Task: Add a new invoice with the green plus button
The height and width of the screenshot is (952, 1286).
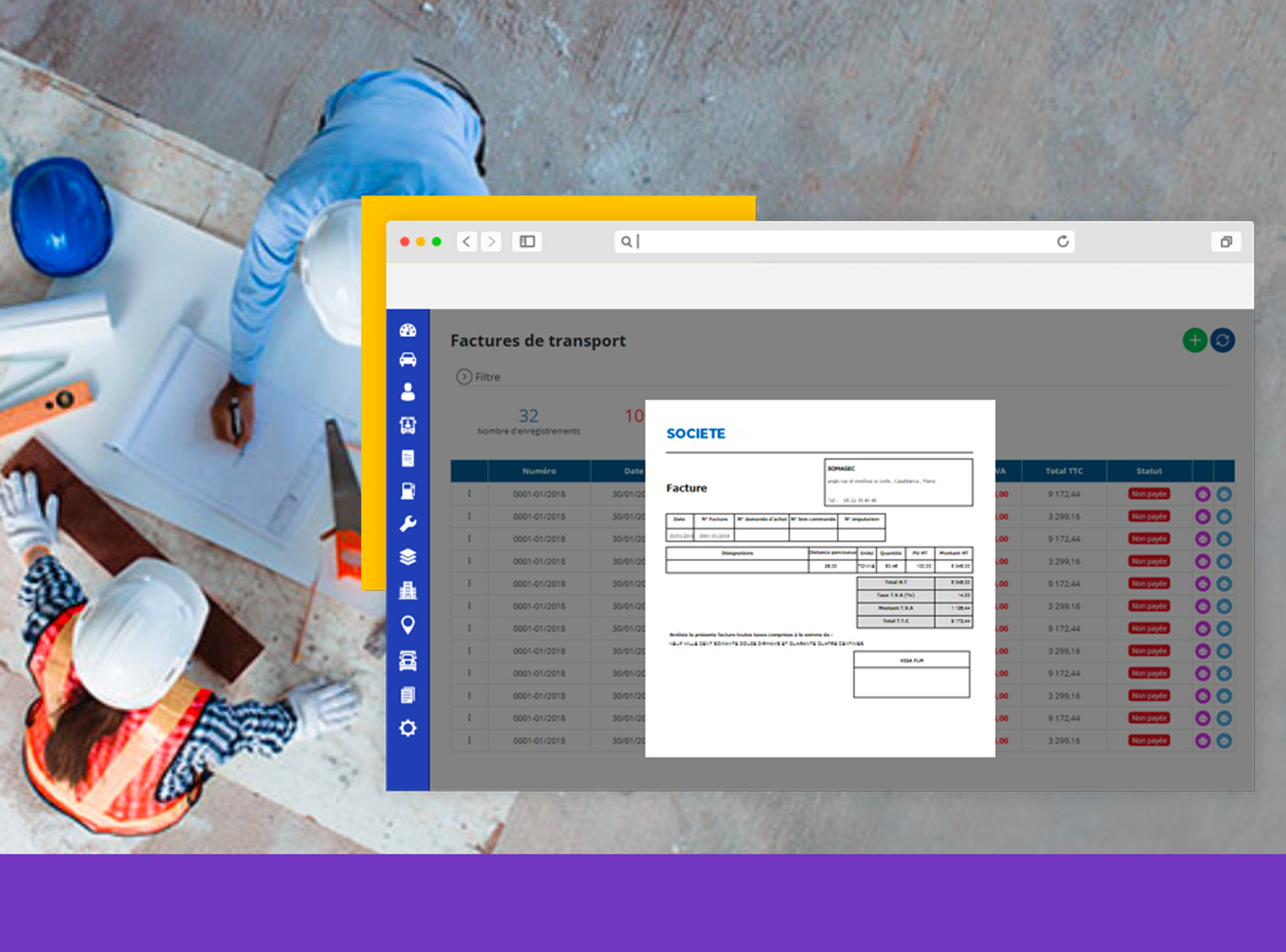Action: click(1193, 340)
